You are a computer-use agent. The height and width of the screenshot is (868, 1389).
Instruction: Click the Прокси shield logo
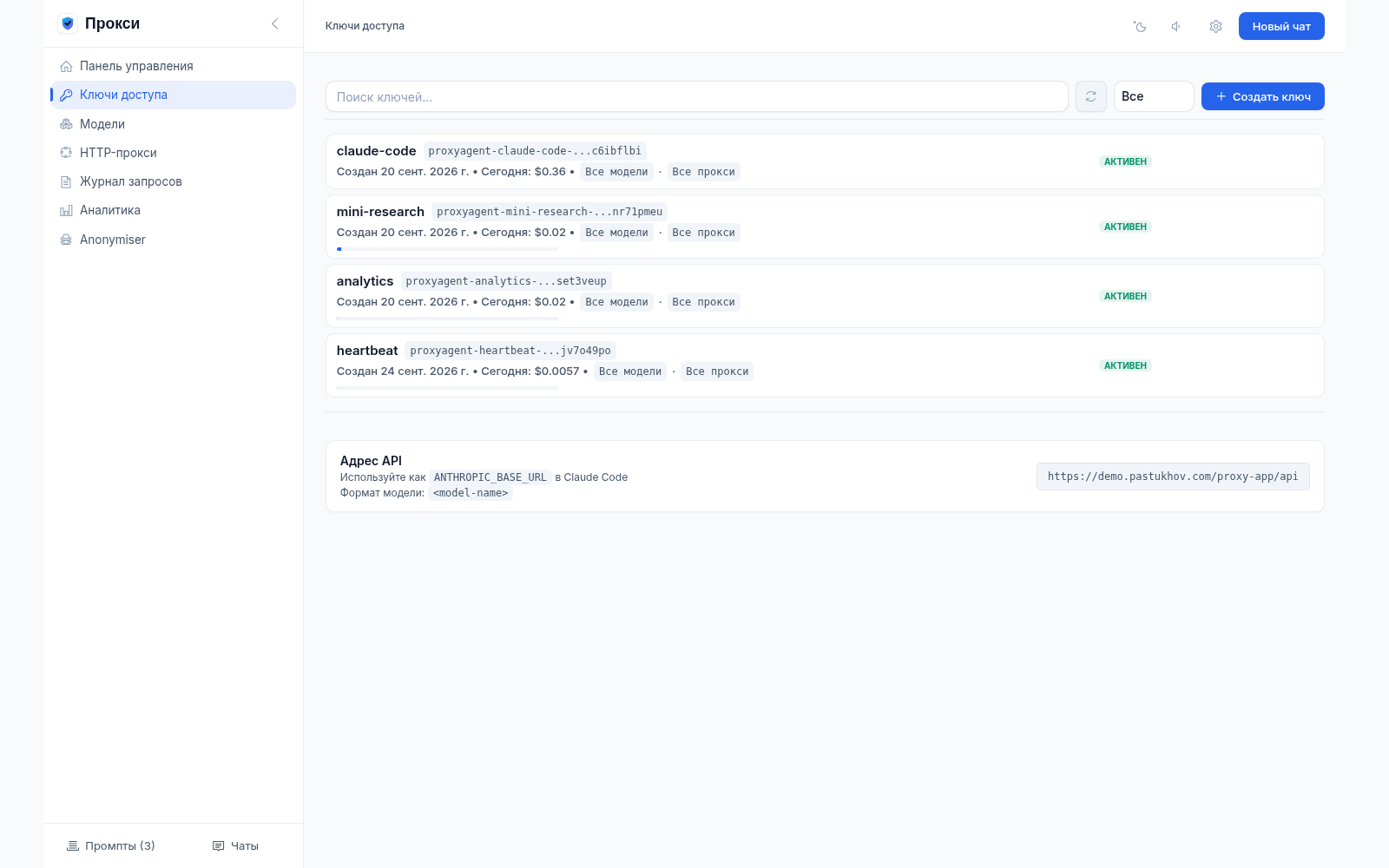[x=68, y=23]
